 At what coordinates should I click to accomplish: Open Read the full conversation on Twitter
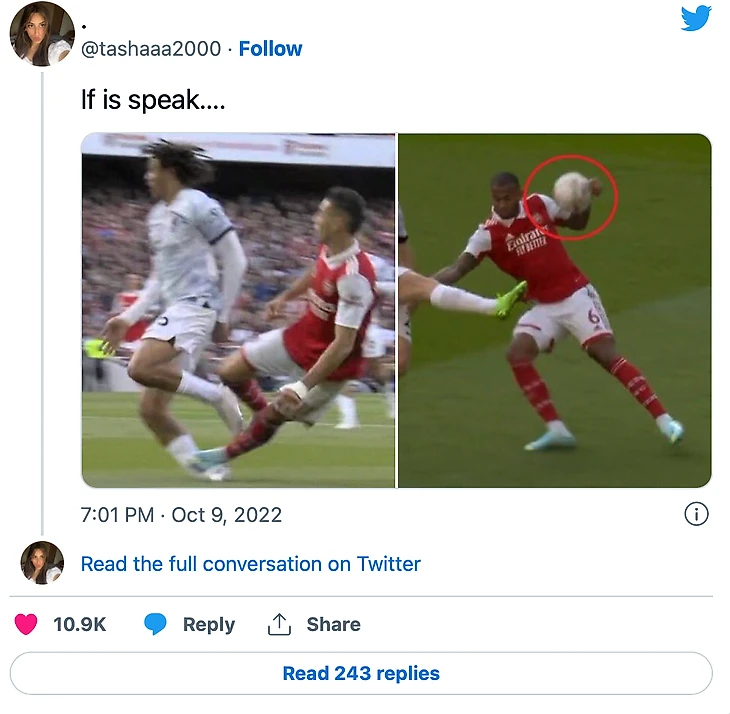click(250, 564)
